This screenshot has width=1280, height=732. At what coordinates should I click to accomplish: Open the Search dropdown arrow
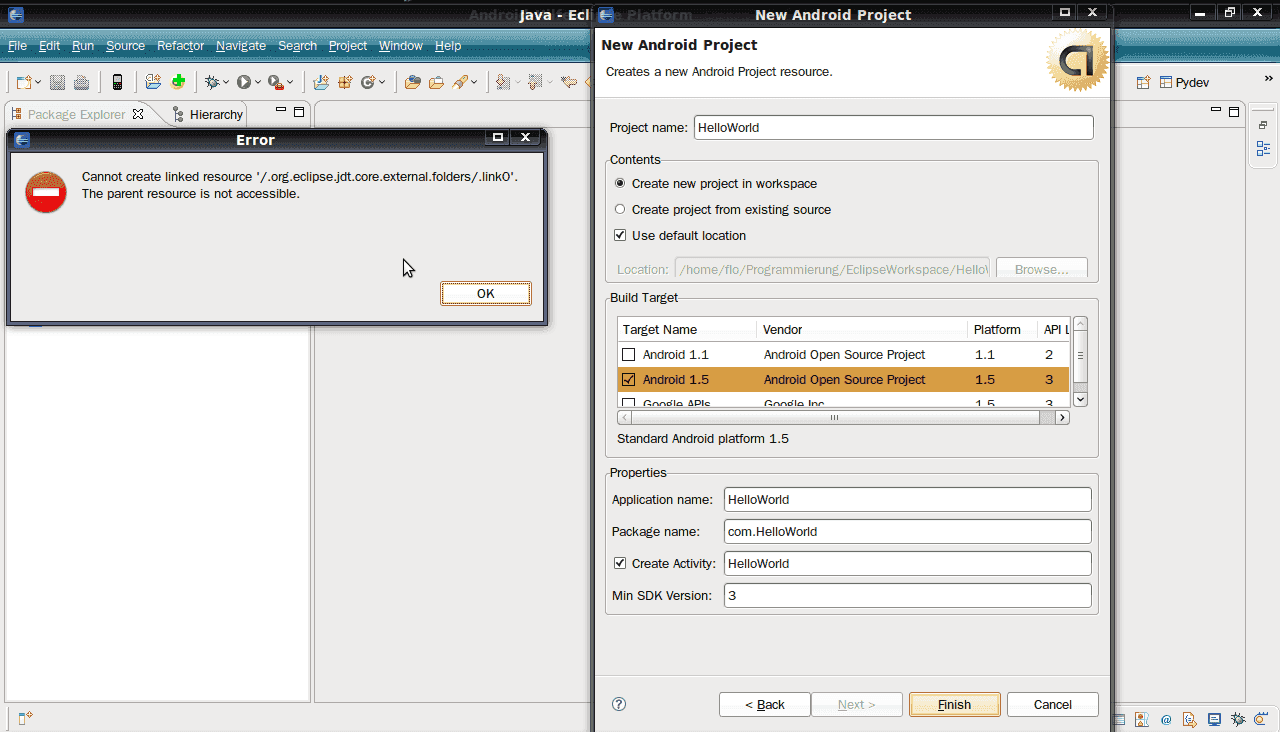point(474,83)
